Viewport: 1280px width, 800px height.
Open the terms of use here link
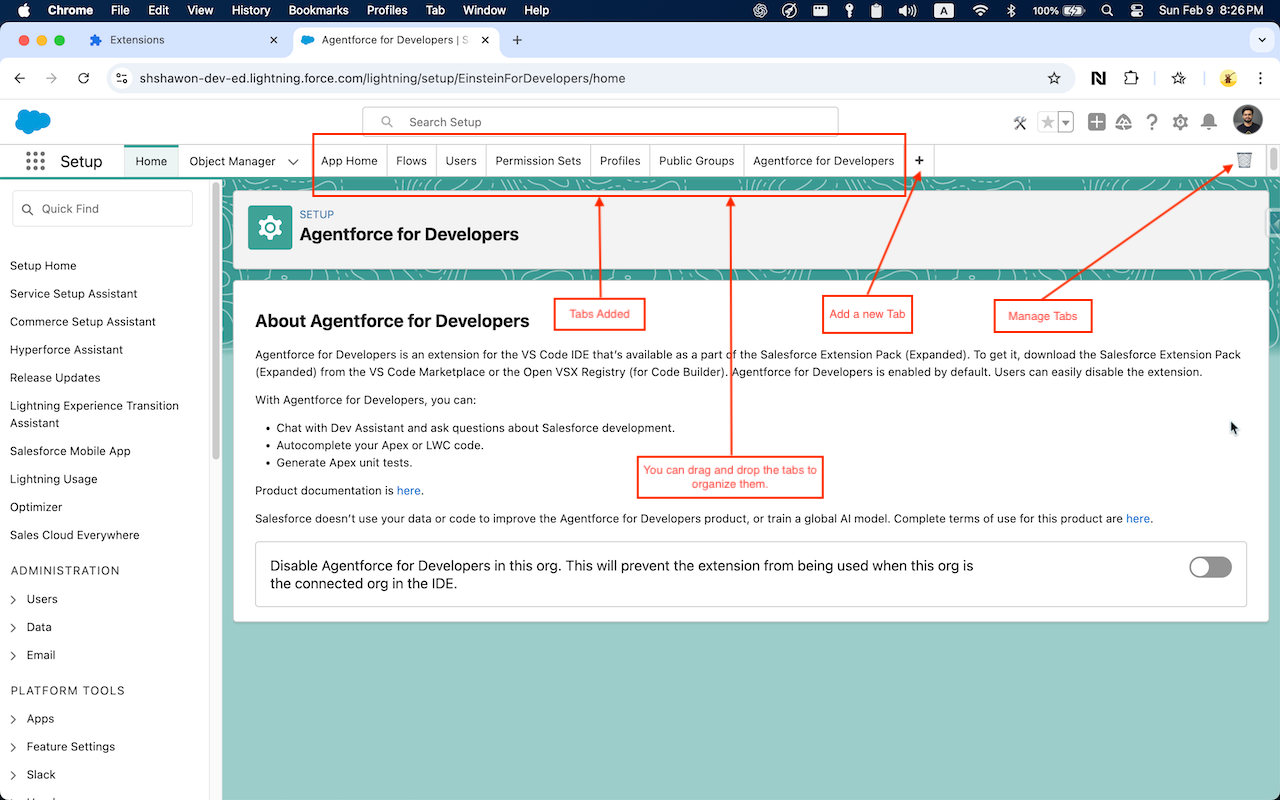pyautogui.click(x=1137, y=519)
